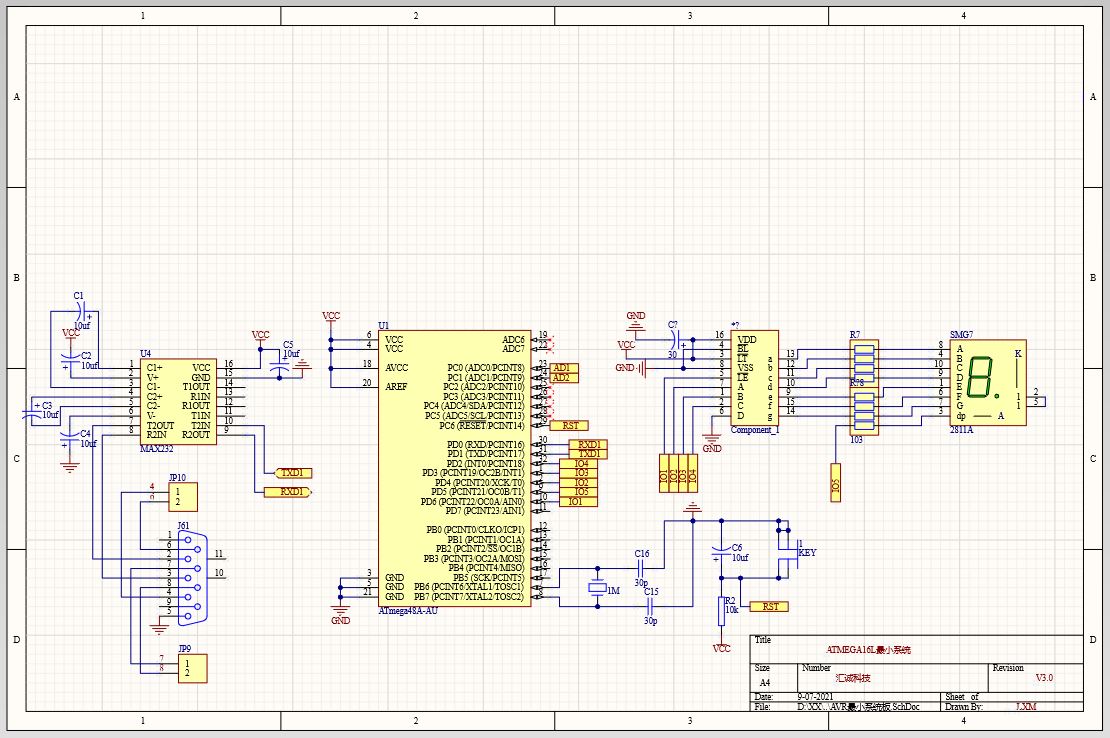
Task: Select the DB9 connector J61
Action: (x=192, y=578)
